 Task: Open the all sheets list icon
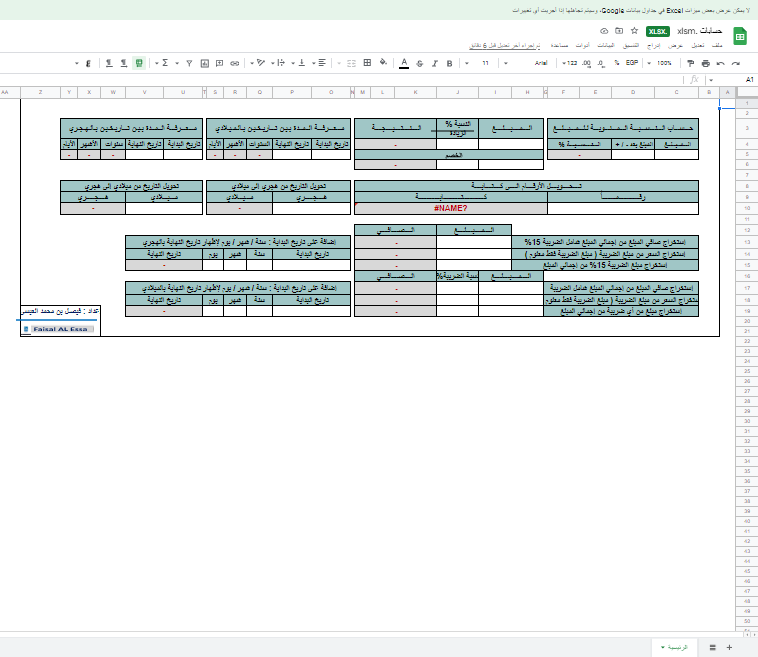tap(711, 647)
